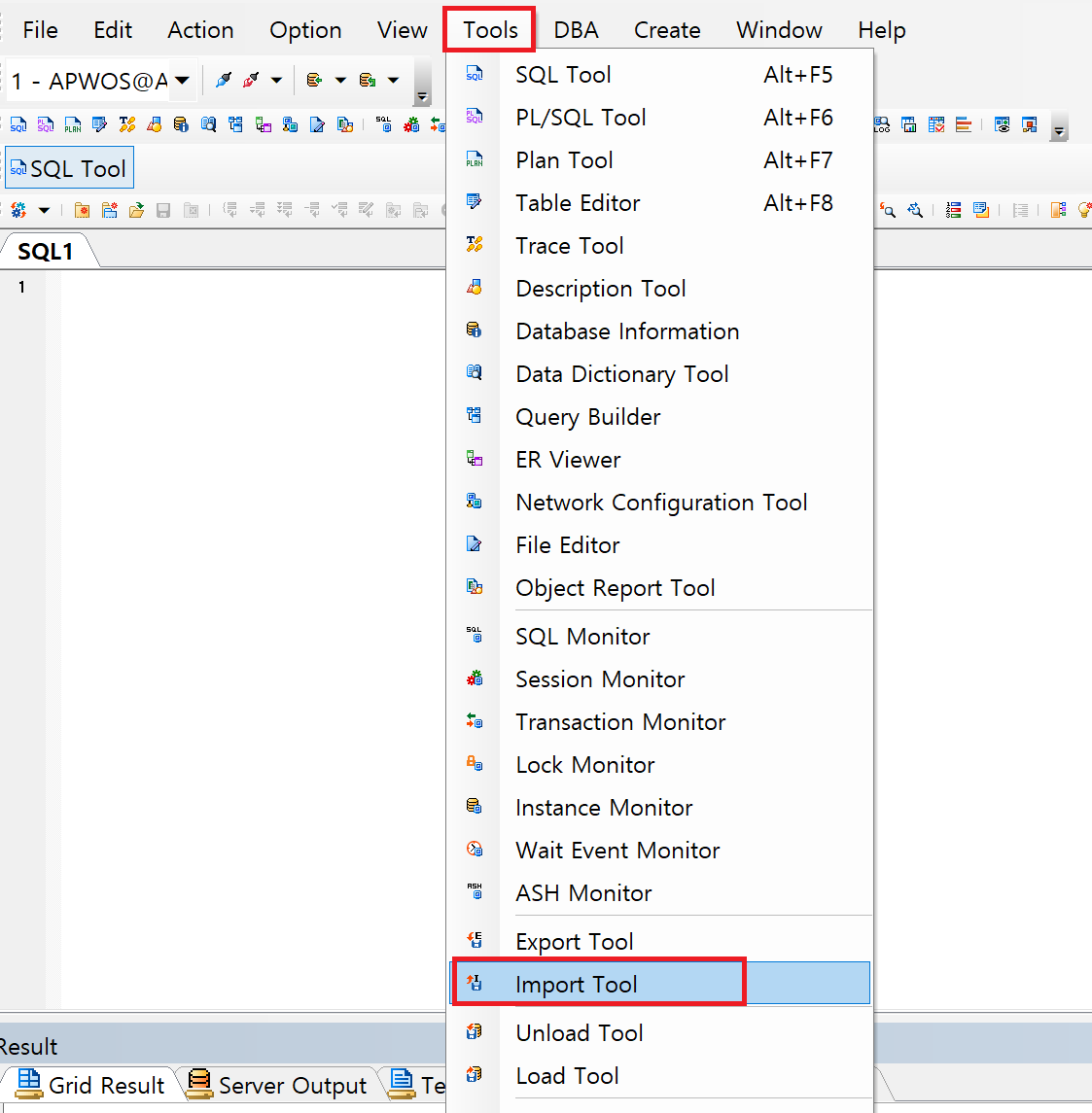Open PL/SQL Tool from the toolbar icon

pos(46,125)
